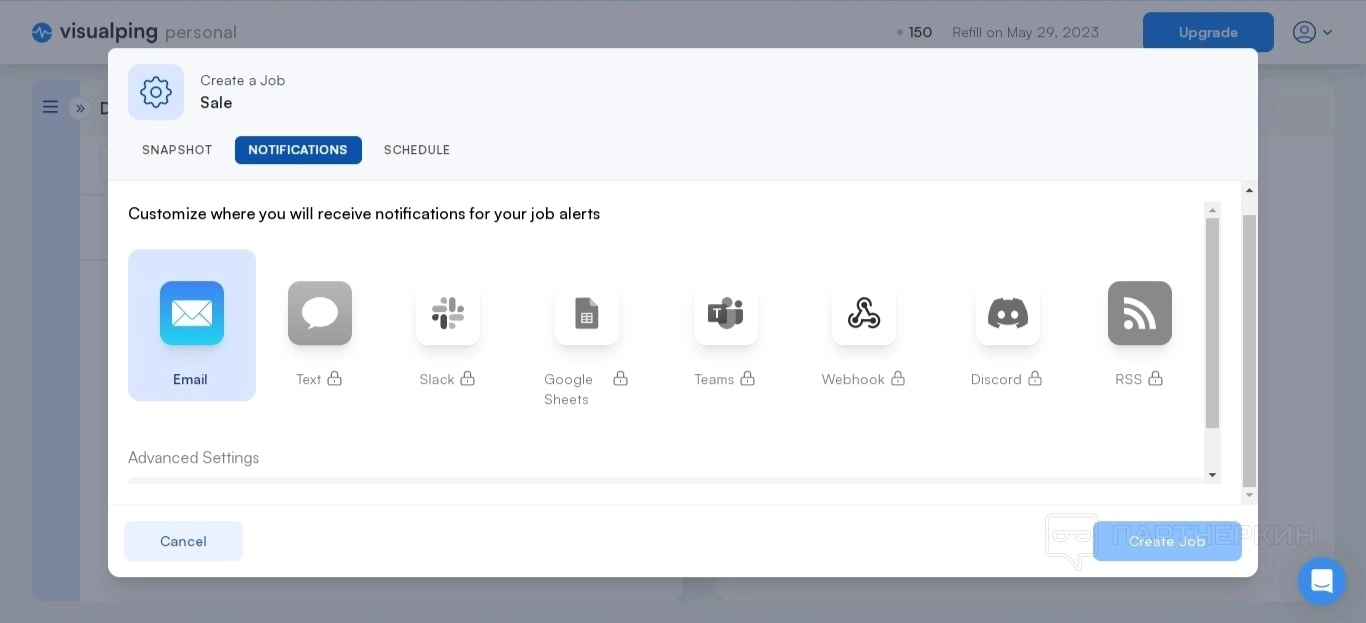This screenshot has width=1366, height=623.
Task: Click the lock icon beside Slack
Action: click(467, 378)
